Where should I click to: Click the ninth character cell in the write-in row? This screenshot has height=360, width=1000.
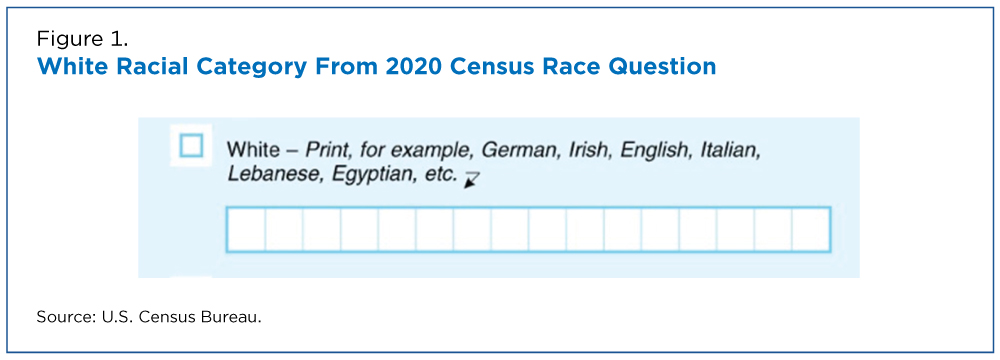click(x=547, y=229)
